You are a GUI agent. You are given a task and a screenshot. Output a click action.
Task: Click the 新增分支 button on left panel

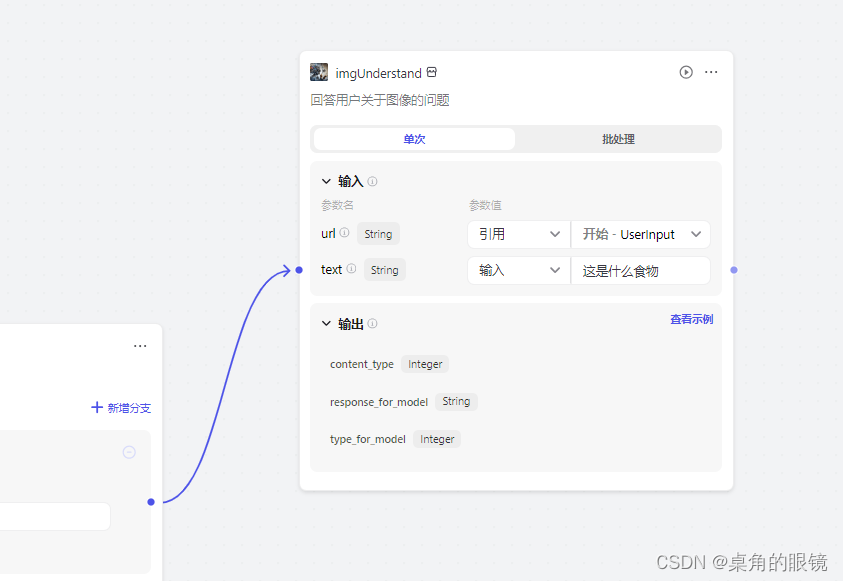tap(120, 408)
